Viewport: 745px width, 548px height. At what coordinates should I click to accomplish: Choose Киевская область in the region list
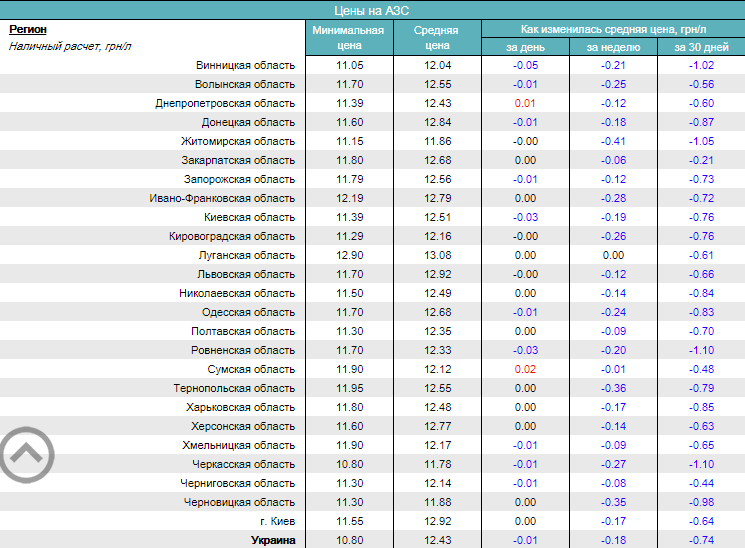pos(249,217)
